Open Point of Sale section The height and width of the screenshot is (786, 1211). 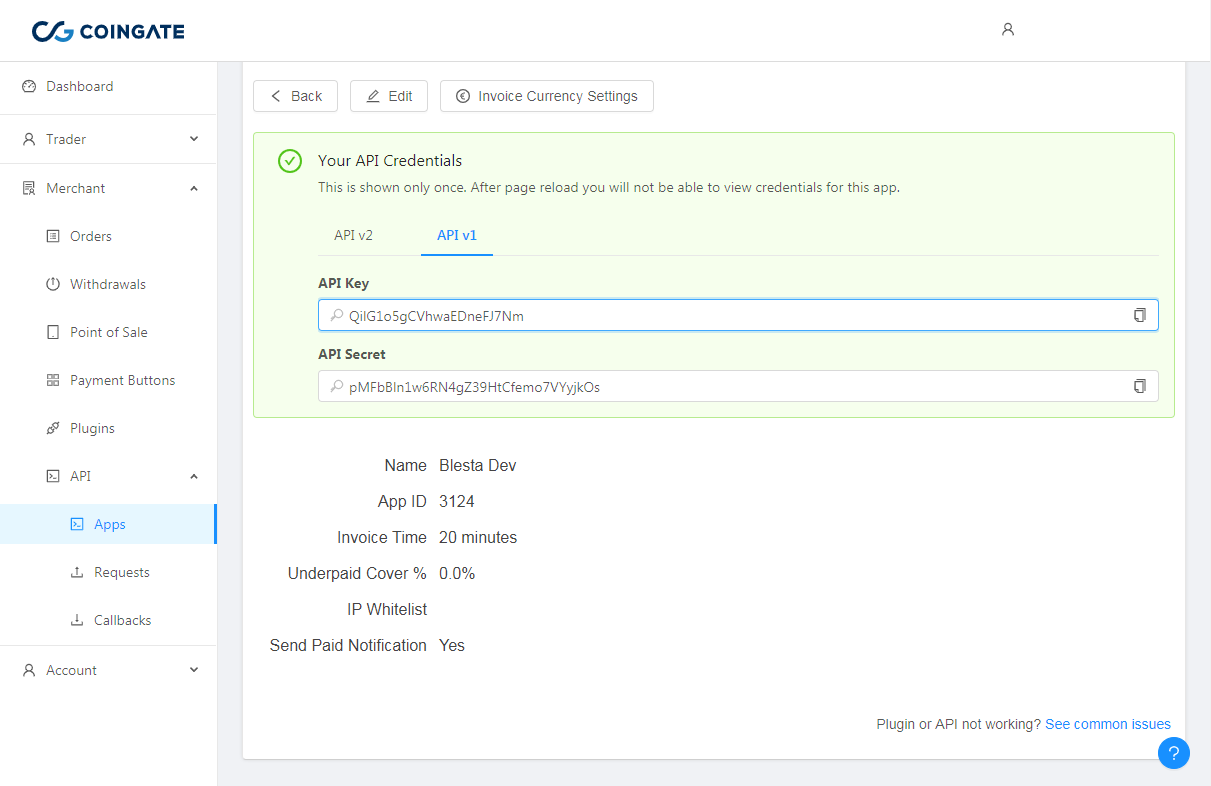coord(108,333)
